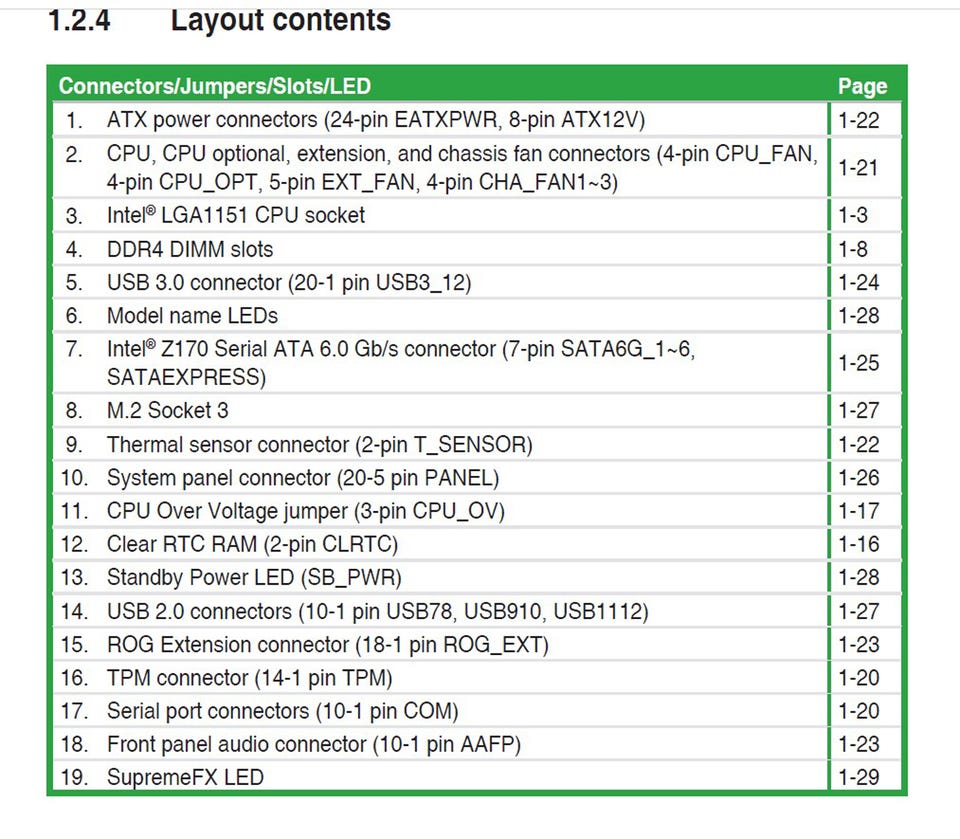This screenshot has width=960, height=839.
Task: Click page number 1-17
Action: tap(858, 511)
